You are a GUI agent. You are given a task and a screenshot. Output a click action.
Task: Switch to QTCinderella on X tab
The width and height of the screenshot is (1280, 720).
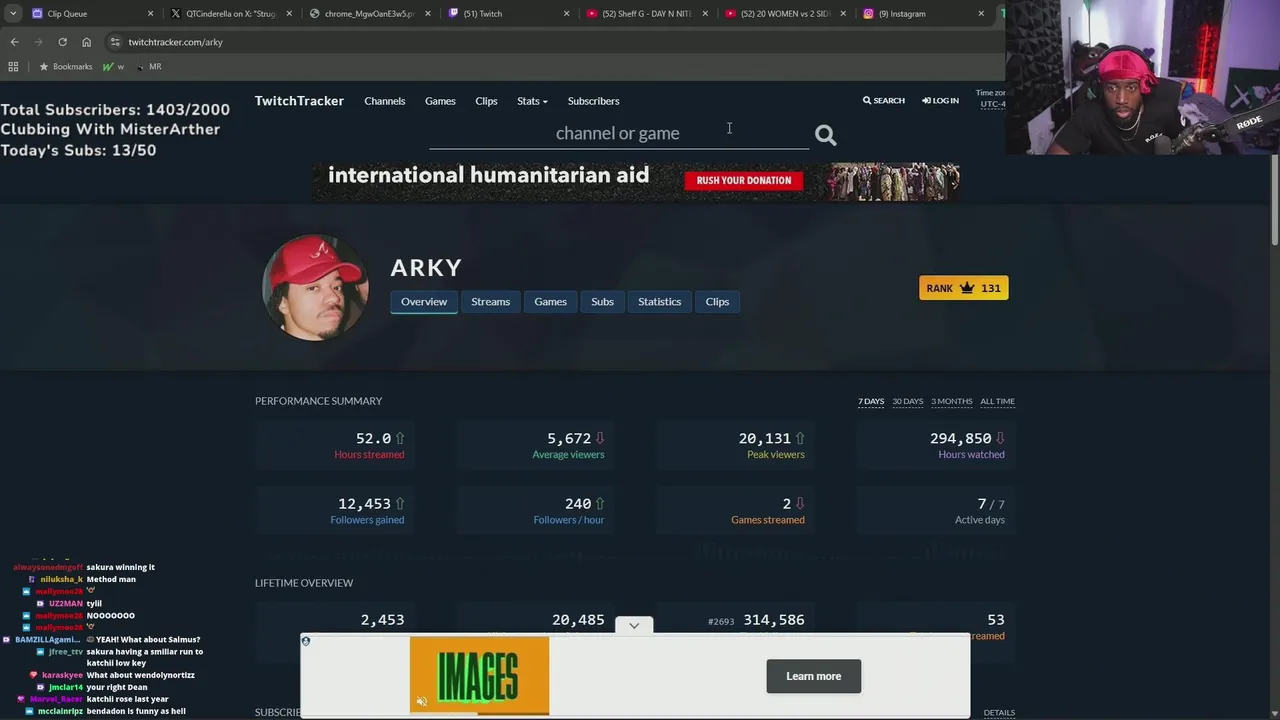[x=230, y=14]
